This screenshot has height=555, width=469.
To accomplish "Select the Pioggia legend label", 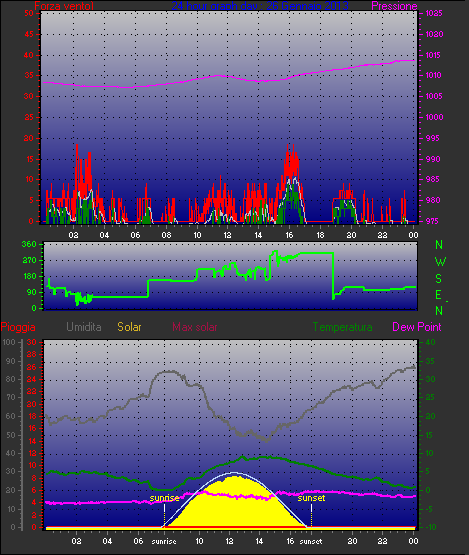I will pos(18,327).
